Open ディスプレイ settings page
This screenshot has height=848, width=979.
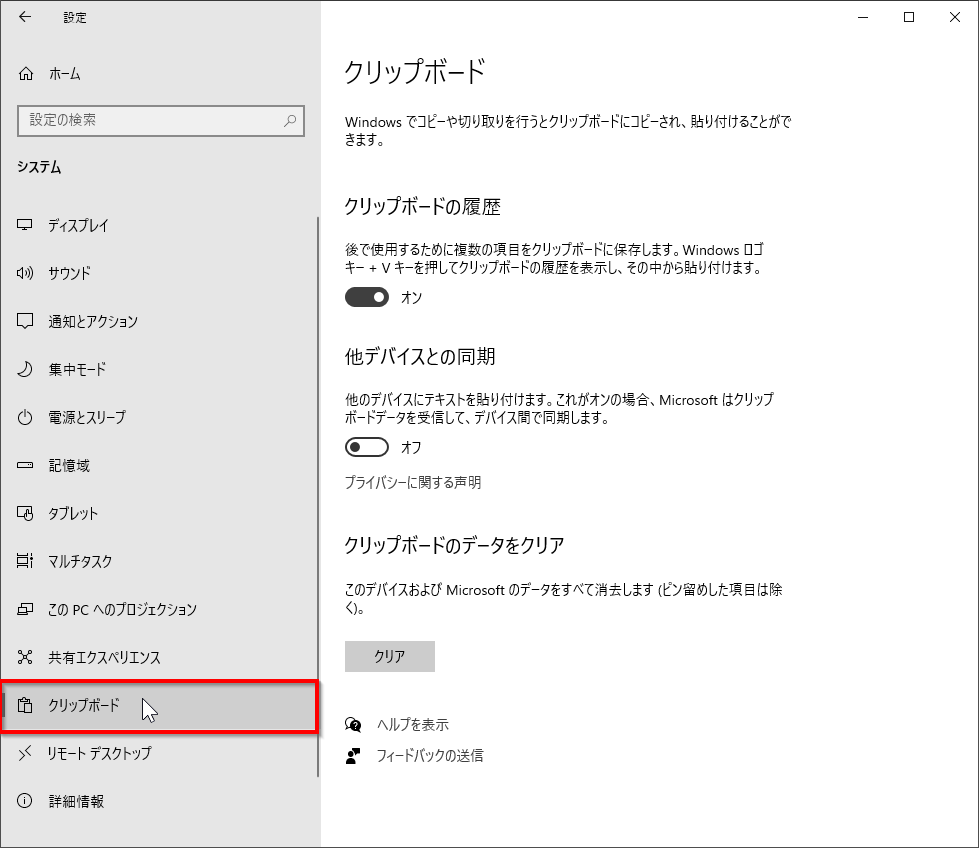pos(159,225)
